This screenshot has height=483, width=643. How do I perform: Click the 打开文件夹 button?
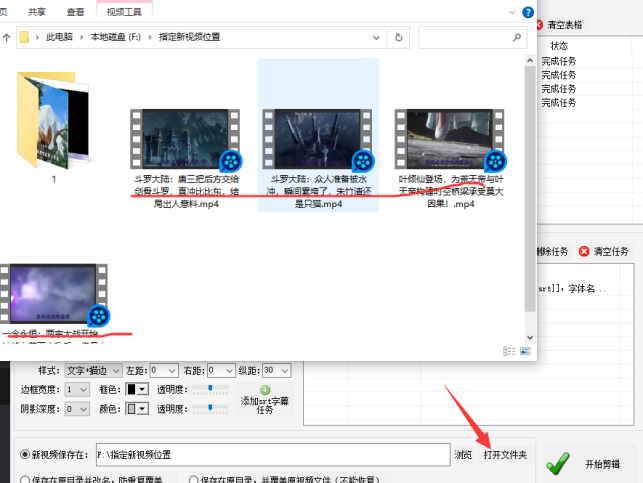tap(505, 454)
